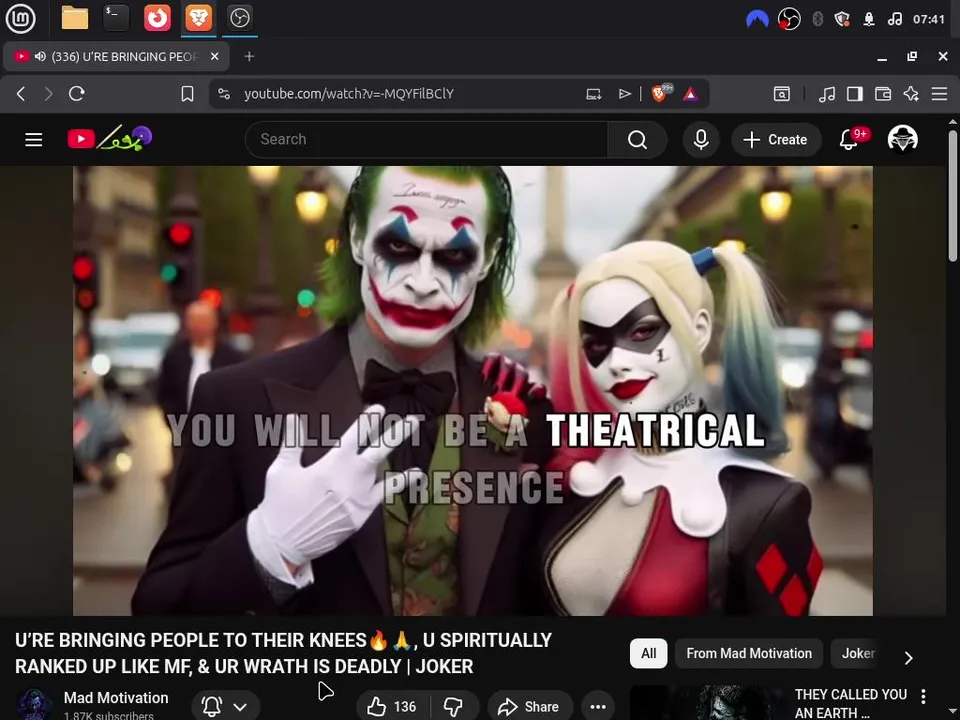
Task: Open clock showing 07:41
Action: (929, 20)
